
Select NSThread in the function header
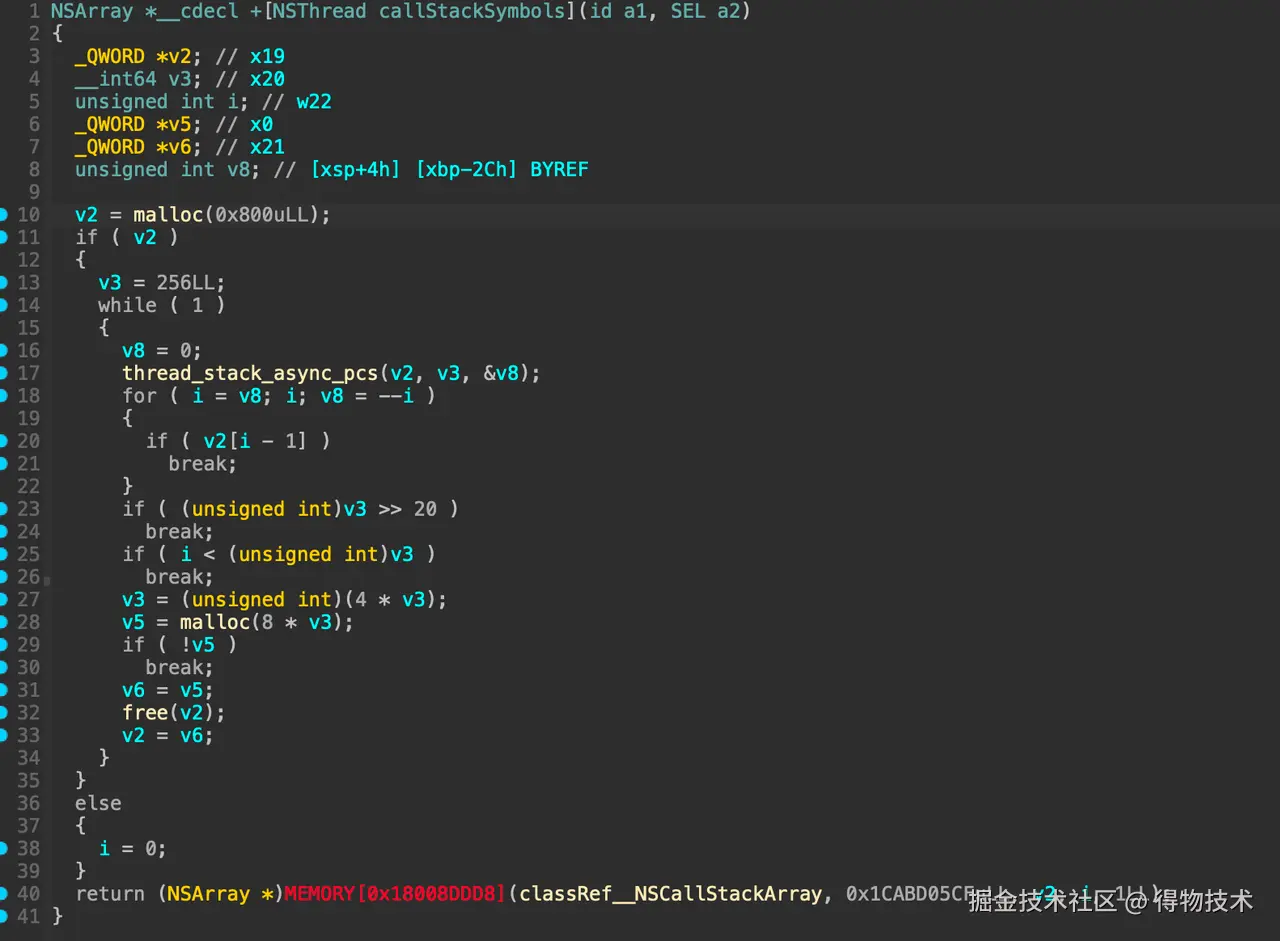tap(320, 12)
